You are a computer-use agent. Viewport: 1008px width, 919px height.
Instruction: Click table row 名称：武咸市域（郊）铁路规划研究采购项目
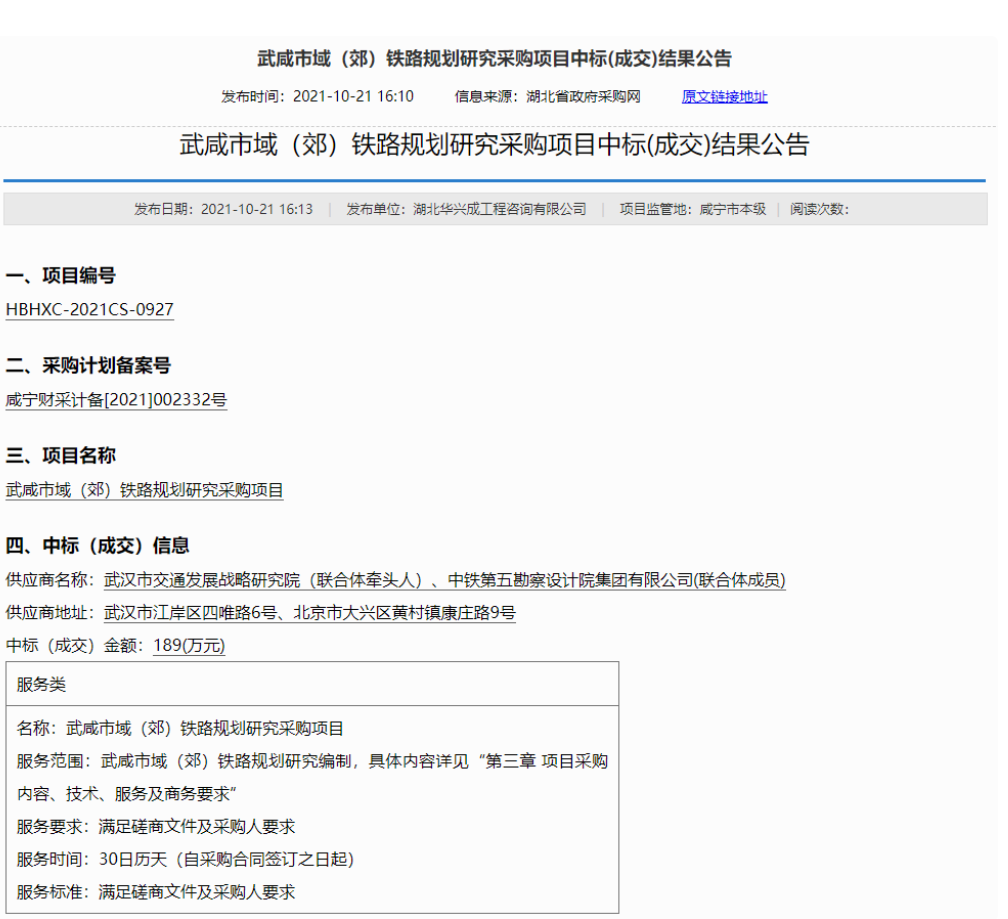(x=180, y=728)
